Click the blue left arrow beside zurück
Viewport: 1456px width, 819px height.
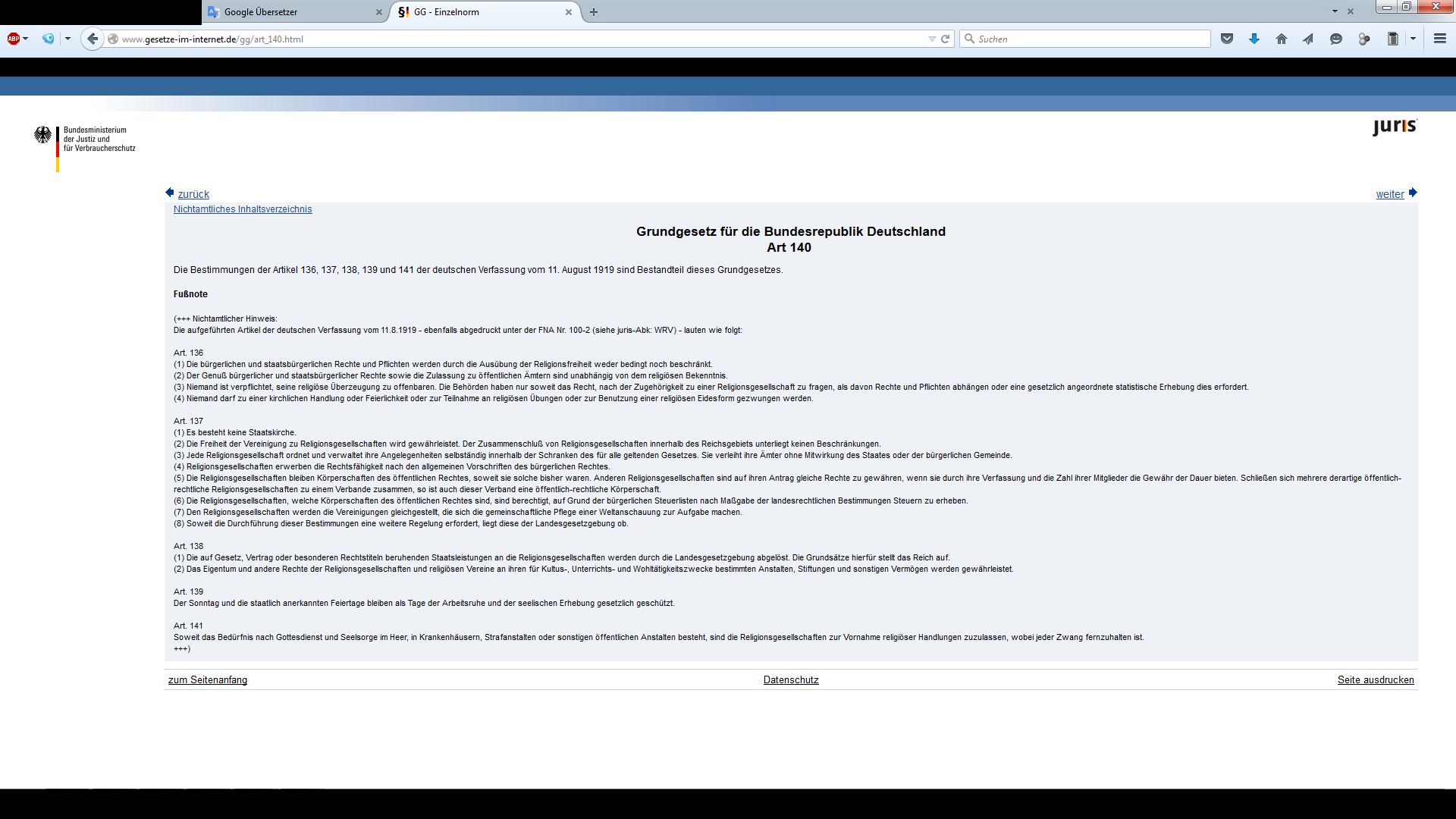[170, 193]
